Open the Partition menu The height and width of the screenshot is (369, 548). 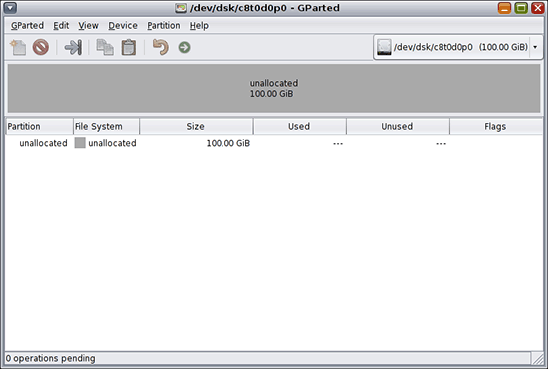tap(164, 26)
